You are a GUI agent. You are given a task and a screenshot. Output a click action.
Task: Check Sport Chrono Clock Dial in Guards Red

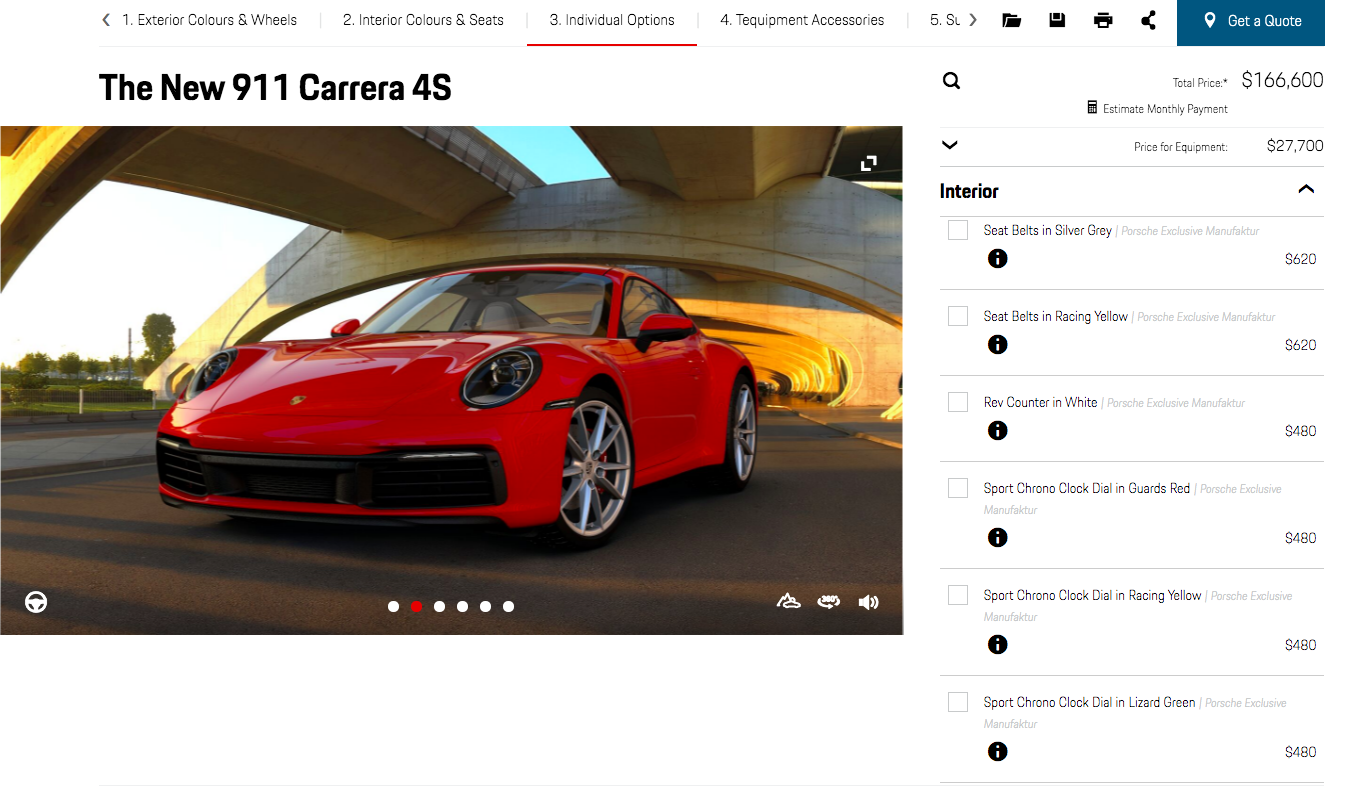pyautogui.click(x=958, y=488)
